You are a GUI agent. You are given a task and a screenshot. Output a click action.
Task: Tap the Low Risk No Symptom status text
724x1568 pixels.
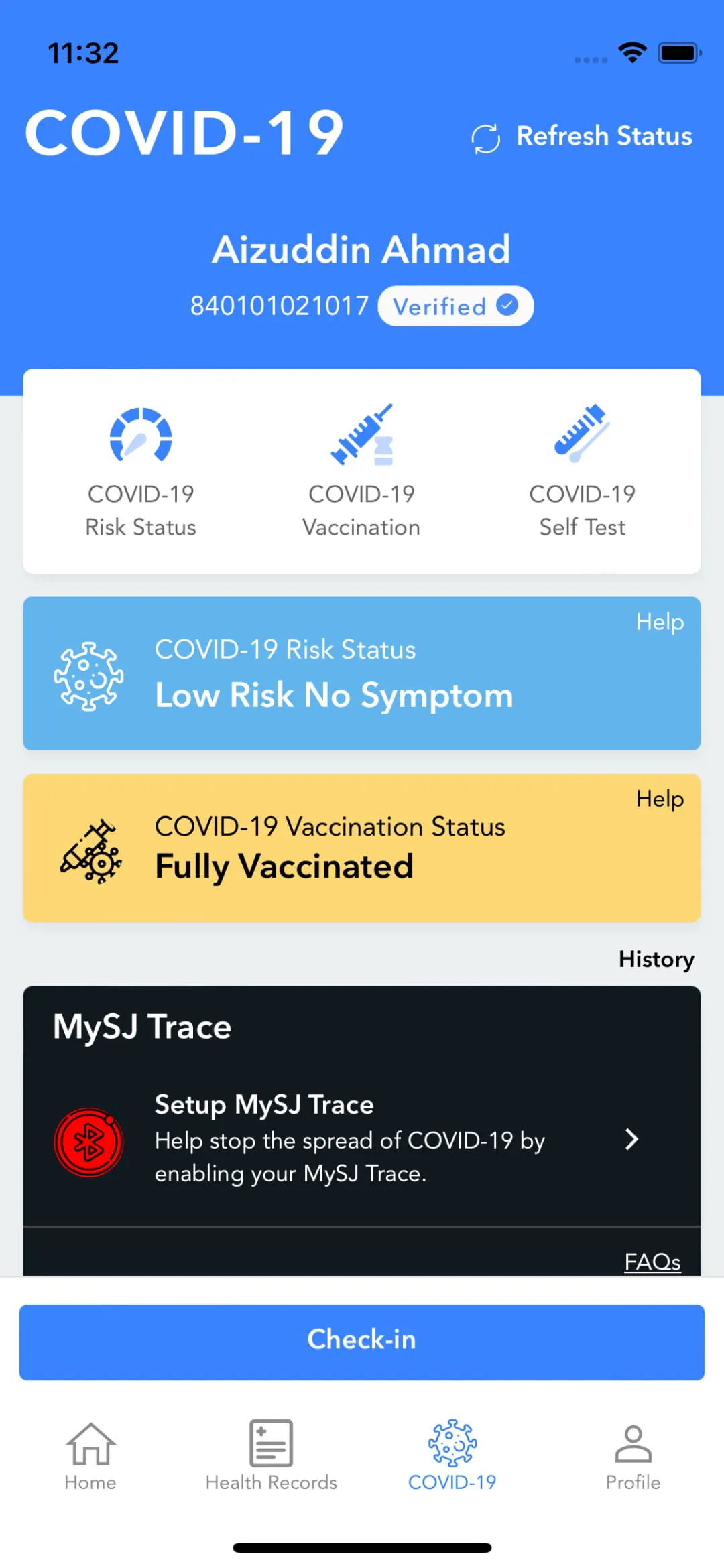(x=334, y=696)
